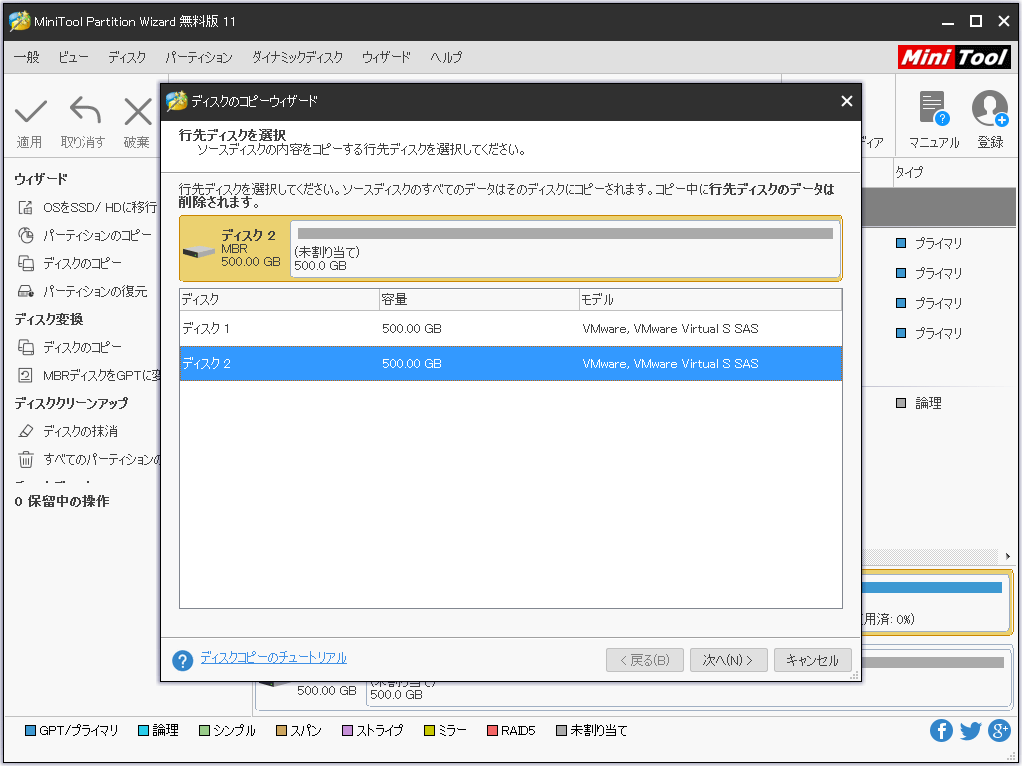Close the disk copy wizard dialog
Viewport: 1022px width, 766px height.
click(846, 101)
